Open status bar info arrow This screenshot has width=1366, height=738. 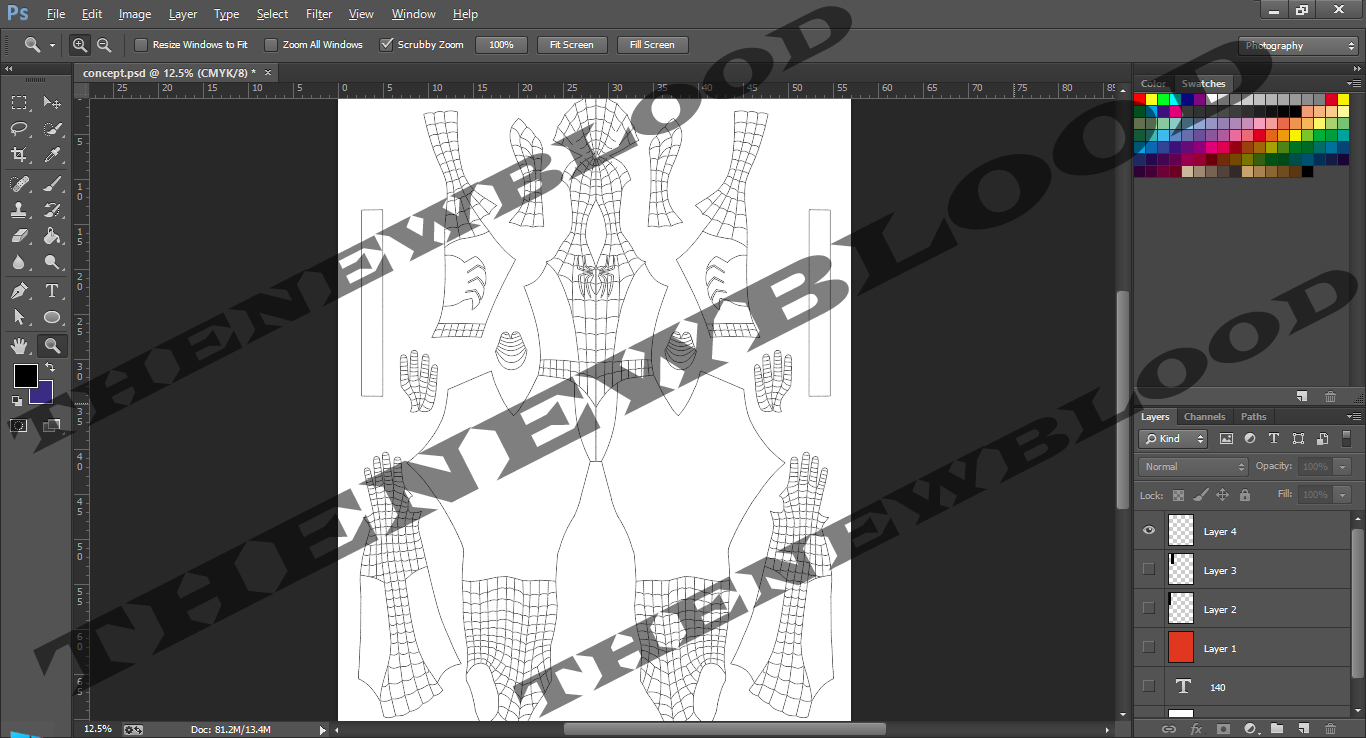321,729
